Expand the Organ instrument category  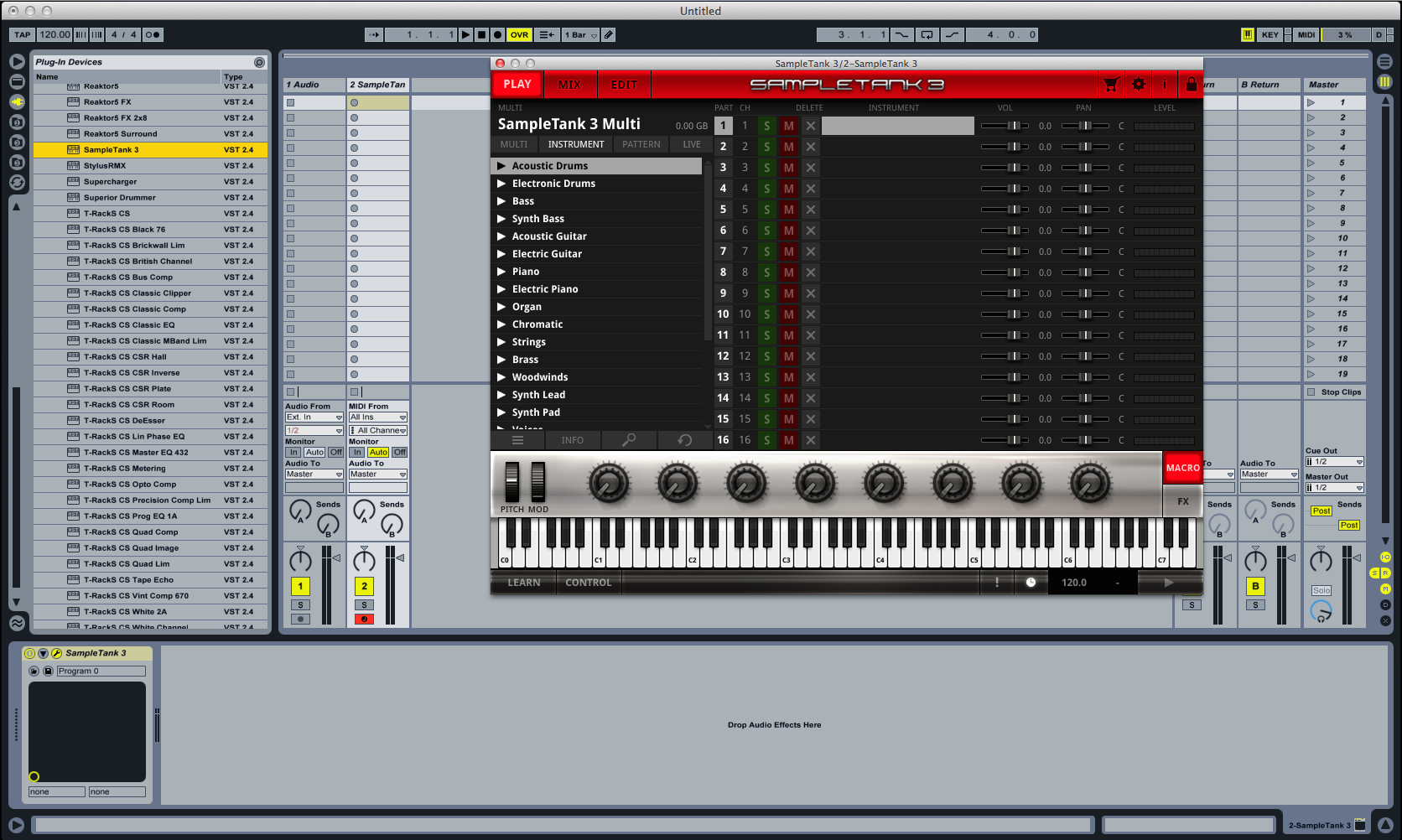click(x=501, y=307)
